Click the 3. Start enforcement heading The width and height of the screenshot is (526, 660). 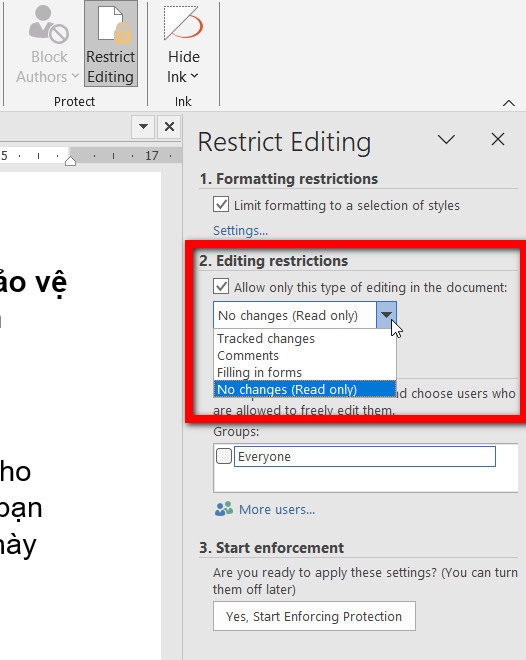271,548
